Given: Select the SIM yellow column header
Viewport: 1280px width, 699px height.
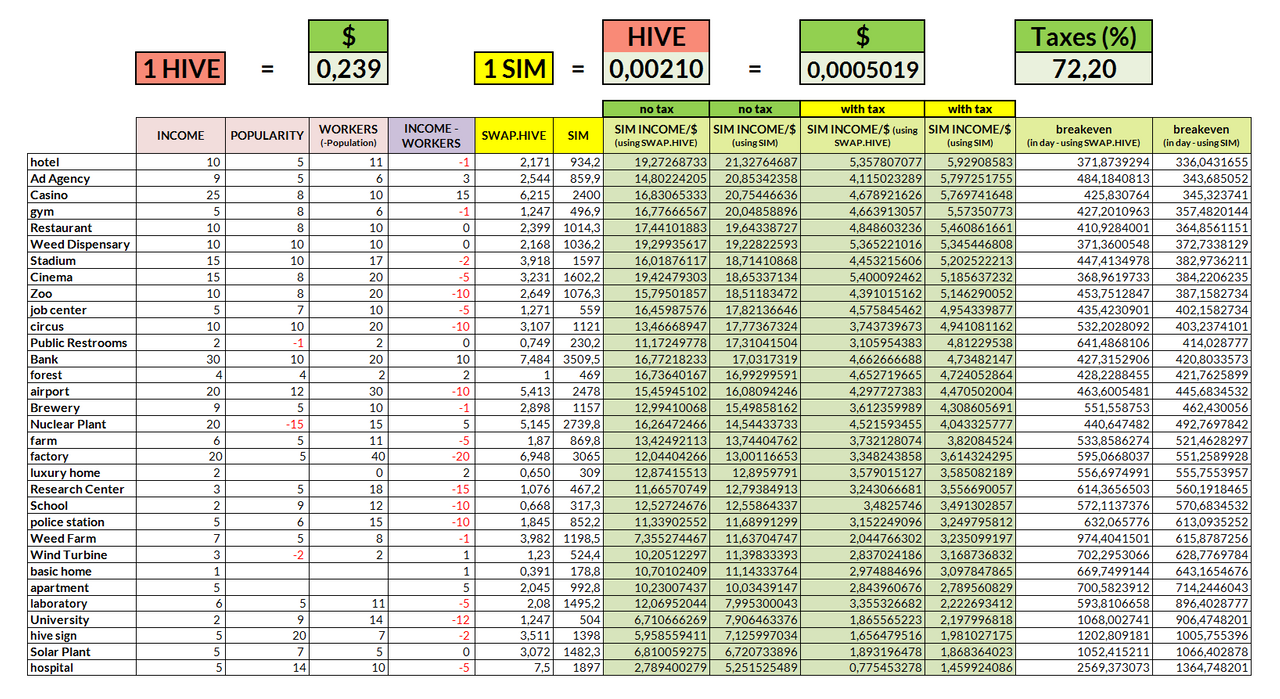Looking at the screenshot, I should [578, 135].
